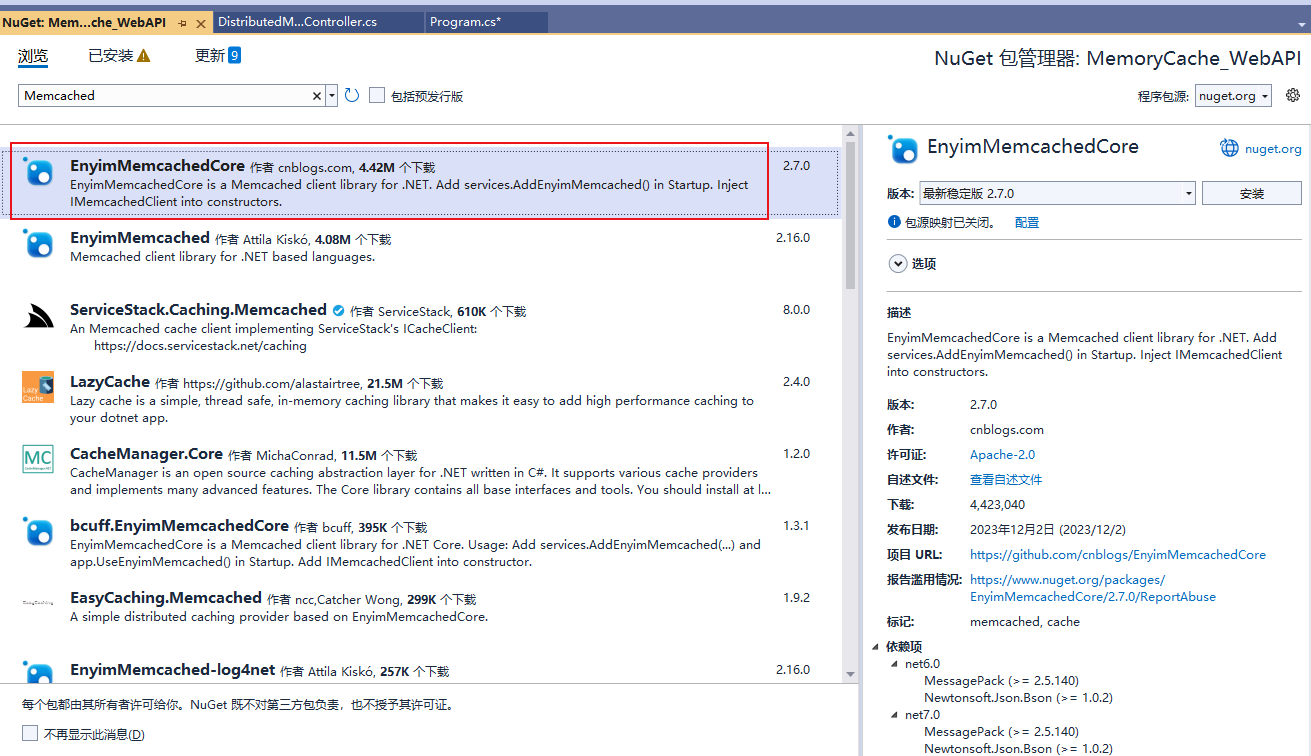
Task: Select EnyimMemcachedCore package row title
Action: (157, 166)
